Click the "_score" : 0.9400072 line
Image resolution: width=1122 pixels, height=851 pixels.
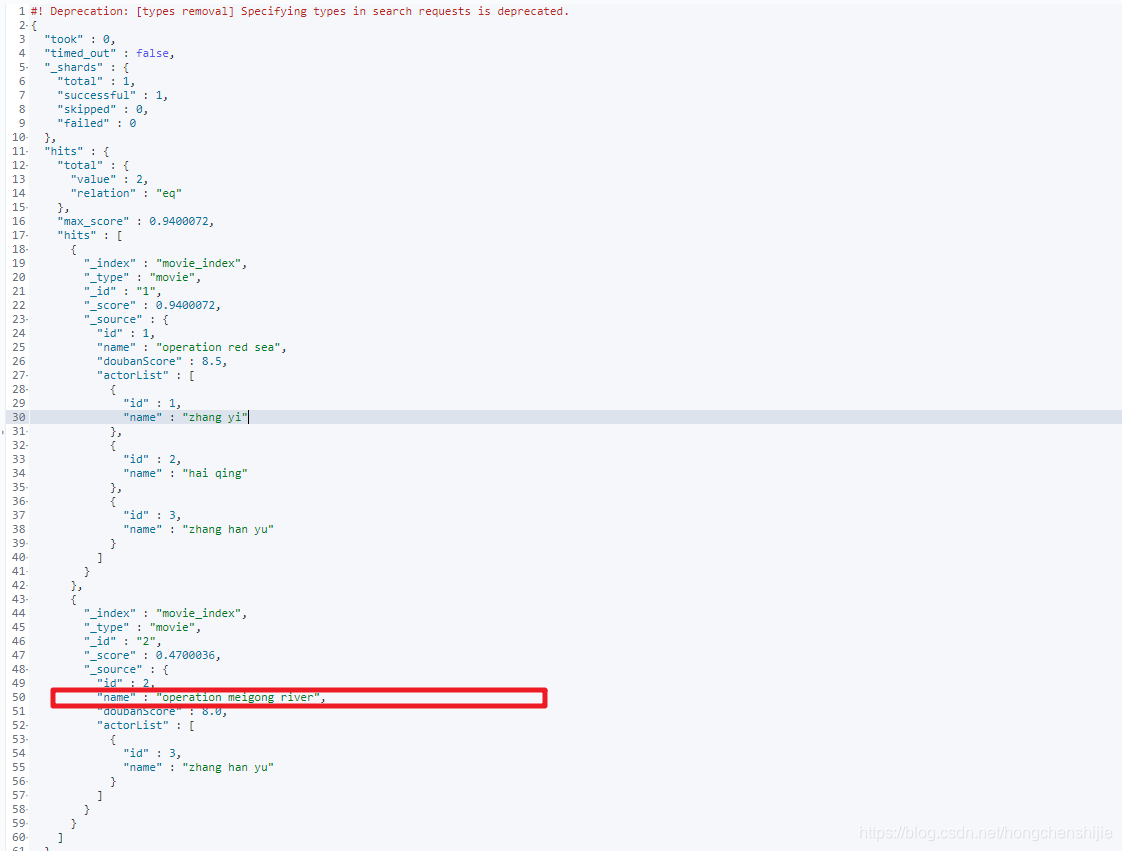[152, 306]
